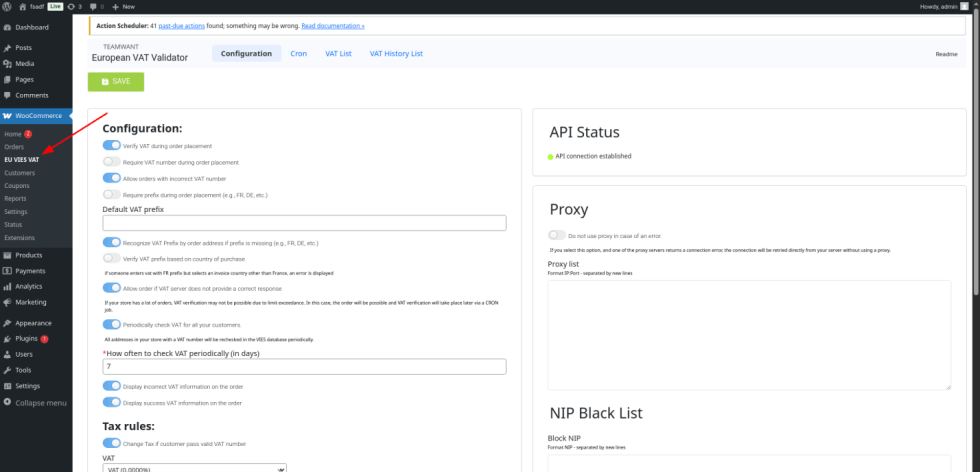
Task: Click the Appearance paintbrush icon
Action: point(8,323)
